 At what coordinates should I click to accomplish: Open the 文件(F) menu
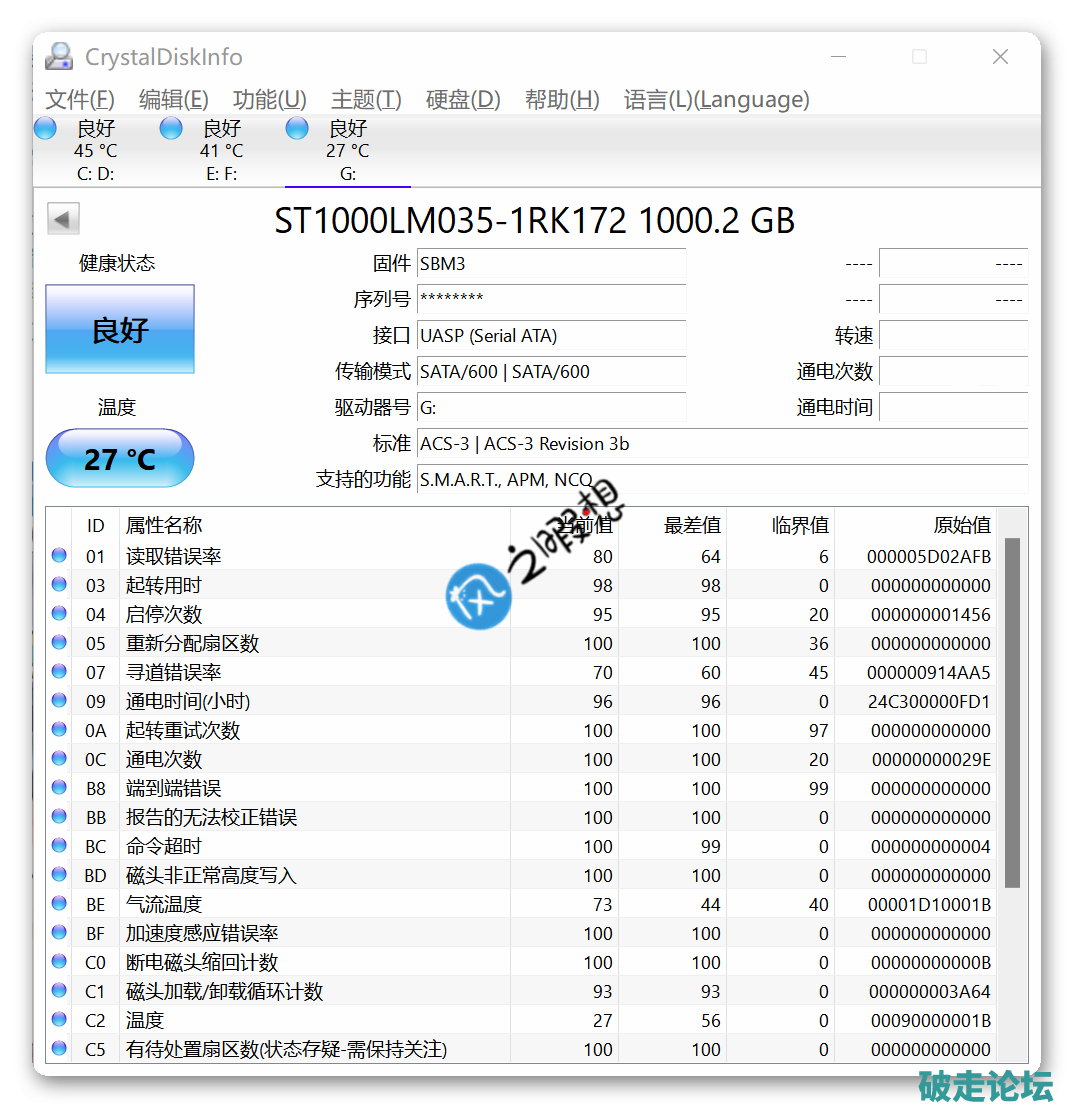[x=80, y=100]
